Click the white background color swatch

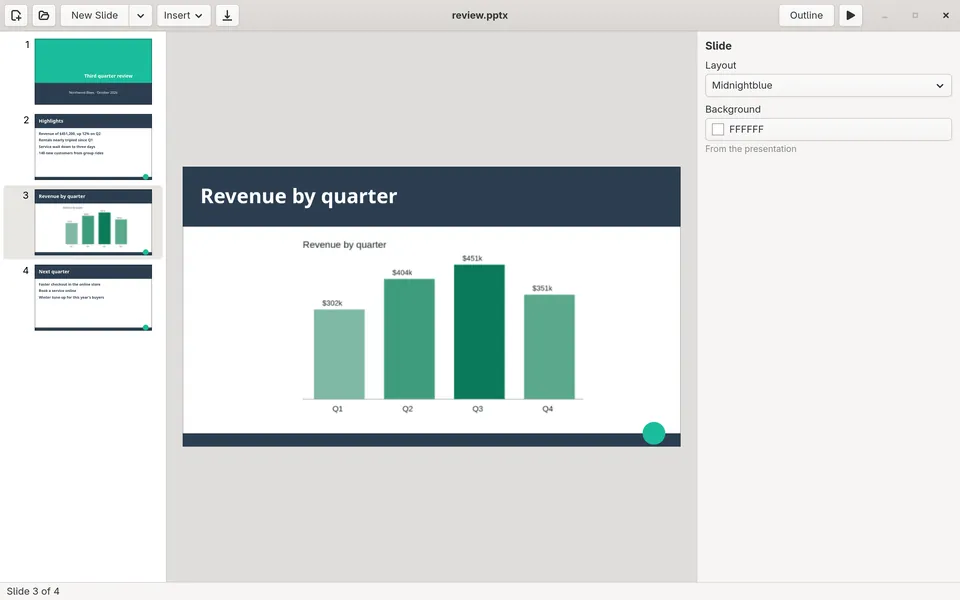[718, 129]
